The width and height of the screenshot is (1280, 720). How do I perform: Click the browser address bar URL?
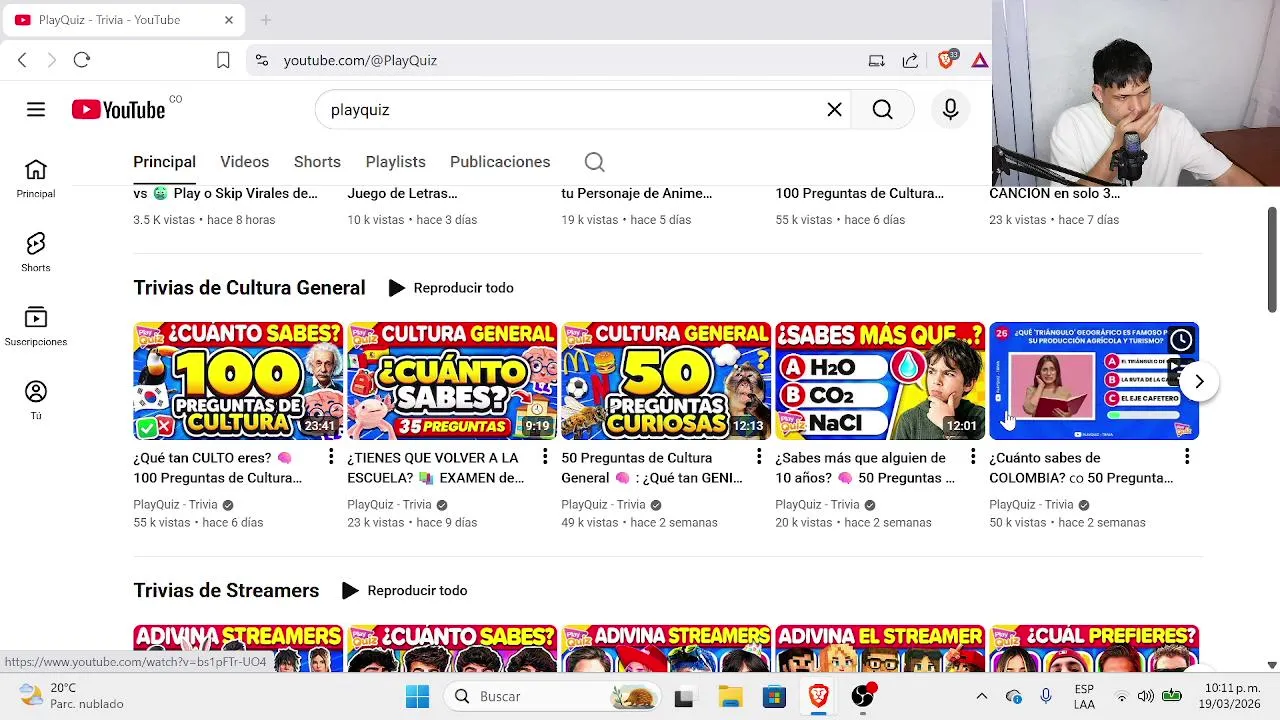click(x=360, y=60)
